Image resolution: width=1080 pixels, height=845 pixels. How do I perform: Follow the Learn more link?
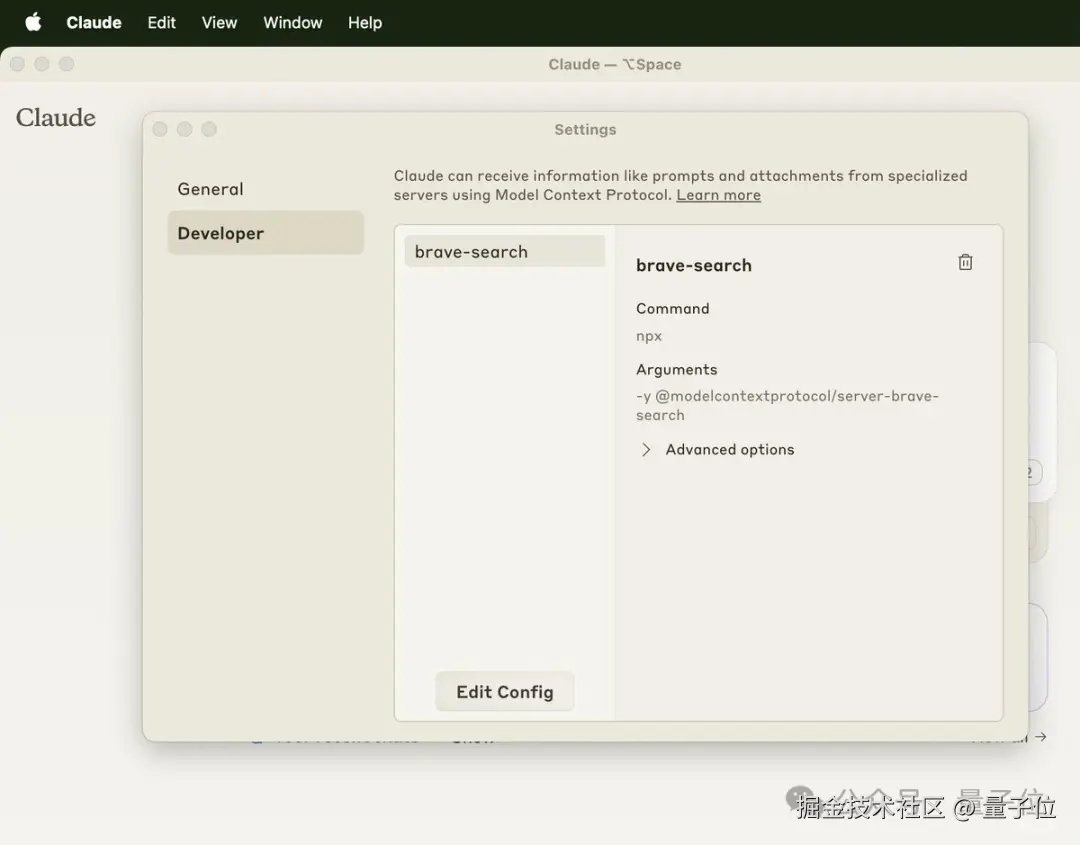click(x=718, y=195)
